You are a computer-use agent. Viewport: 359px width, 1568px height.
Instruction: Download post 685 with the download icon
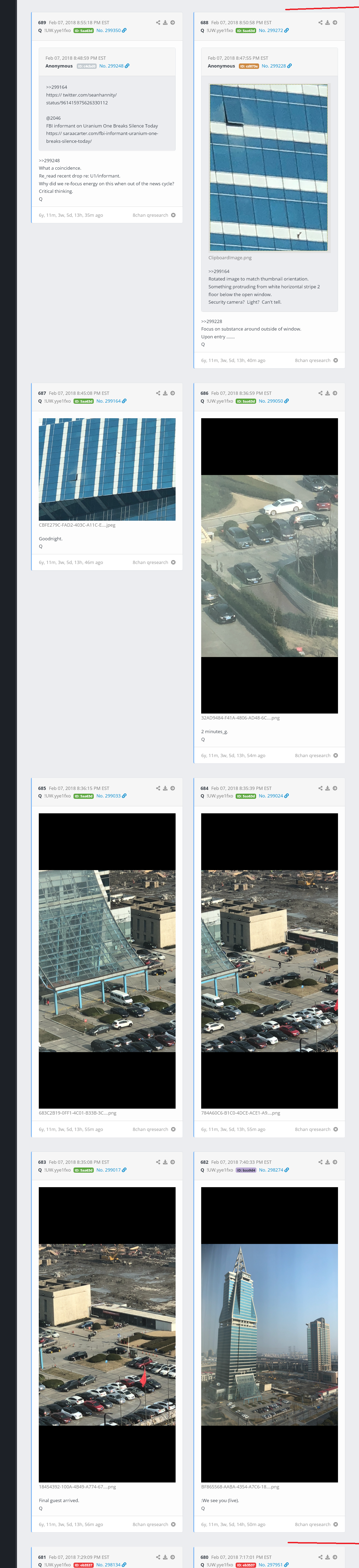(x=165, y=788)
